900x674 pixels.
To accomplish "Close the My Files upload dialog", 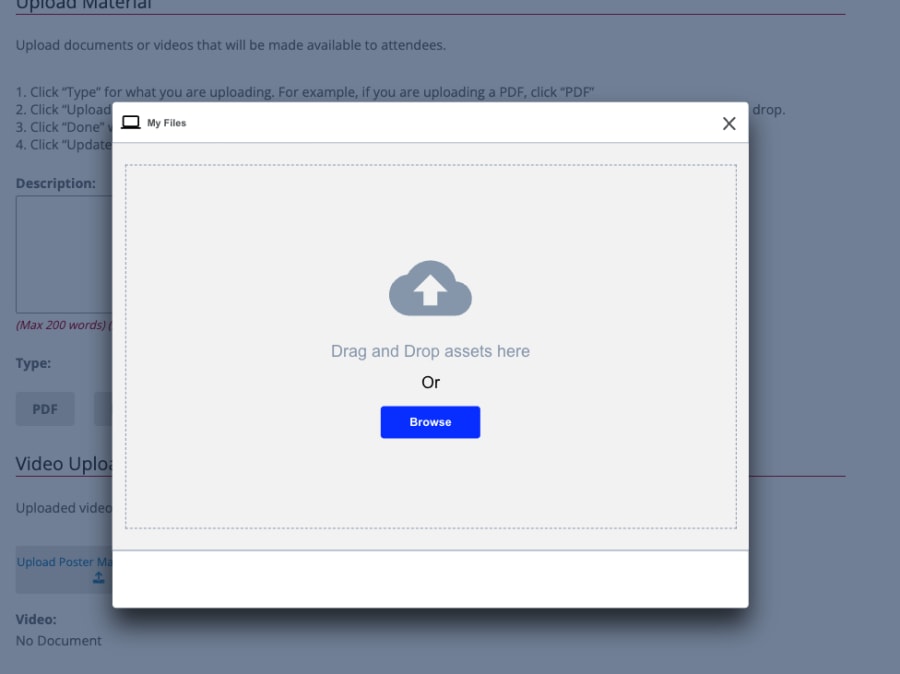I will [729, 123].
